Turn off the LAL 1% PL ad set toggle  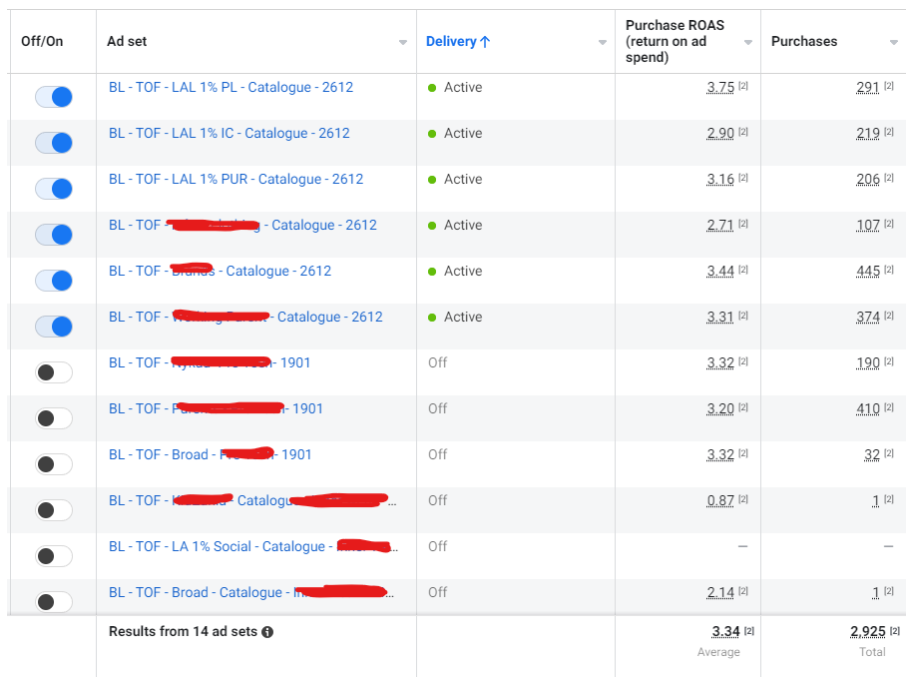54,97
